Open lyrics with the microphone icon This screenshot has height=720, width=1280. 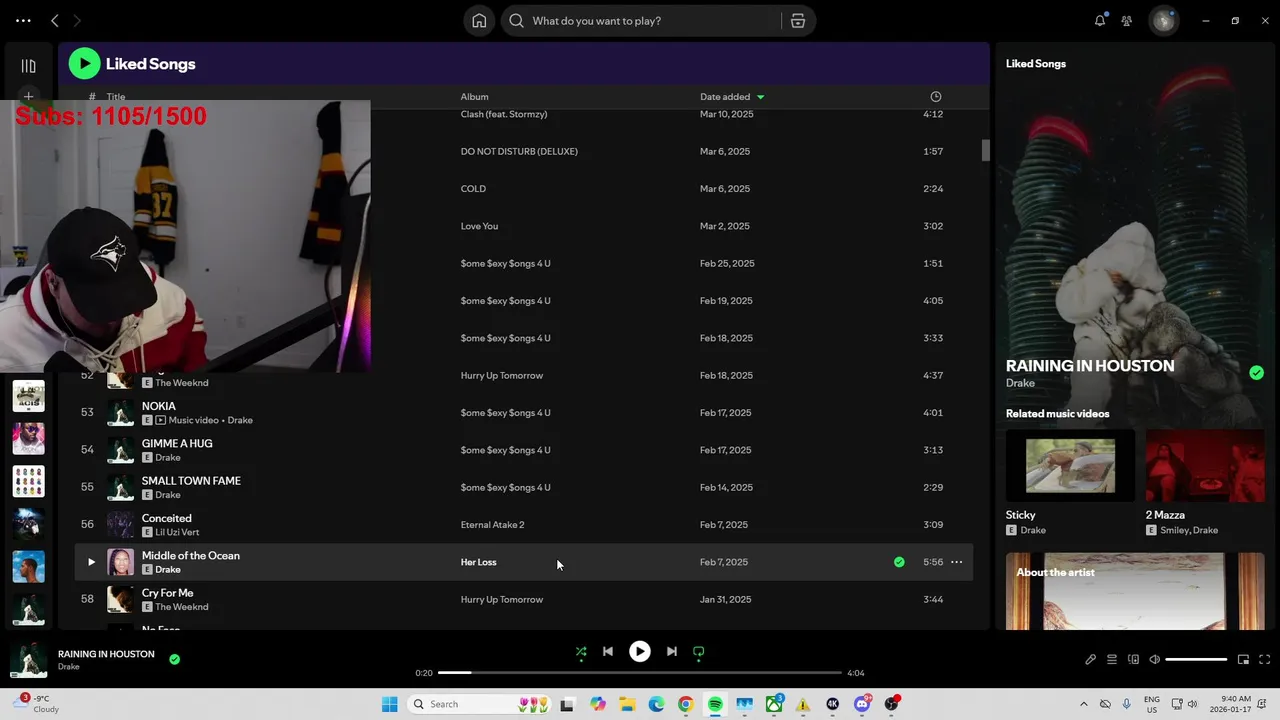coord(1091,660)
